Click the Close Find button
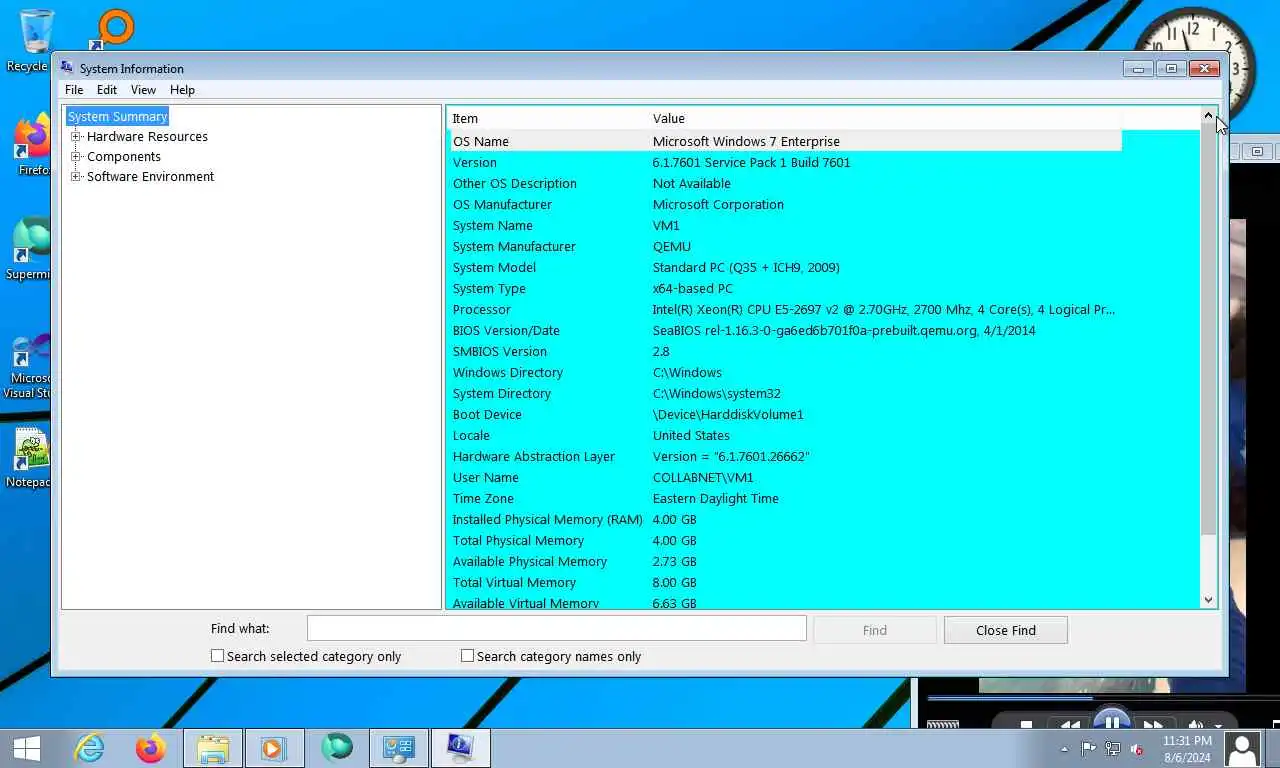The image size is (1280, 768). [x=1005, y=630]
